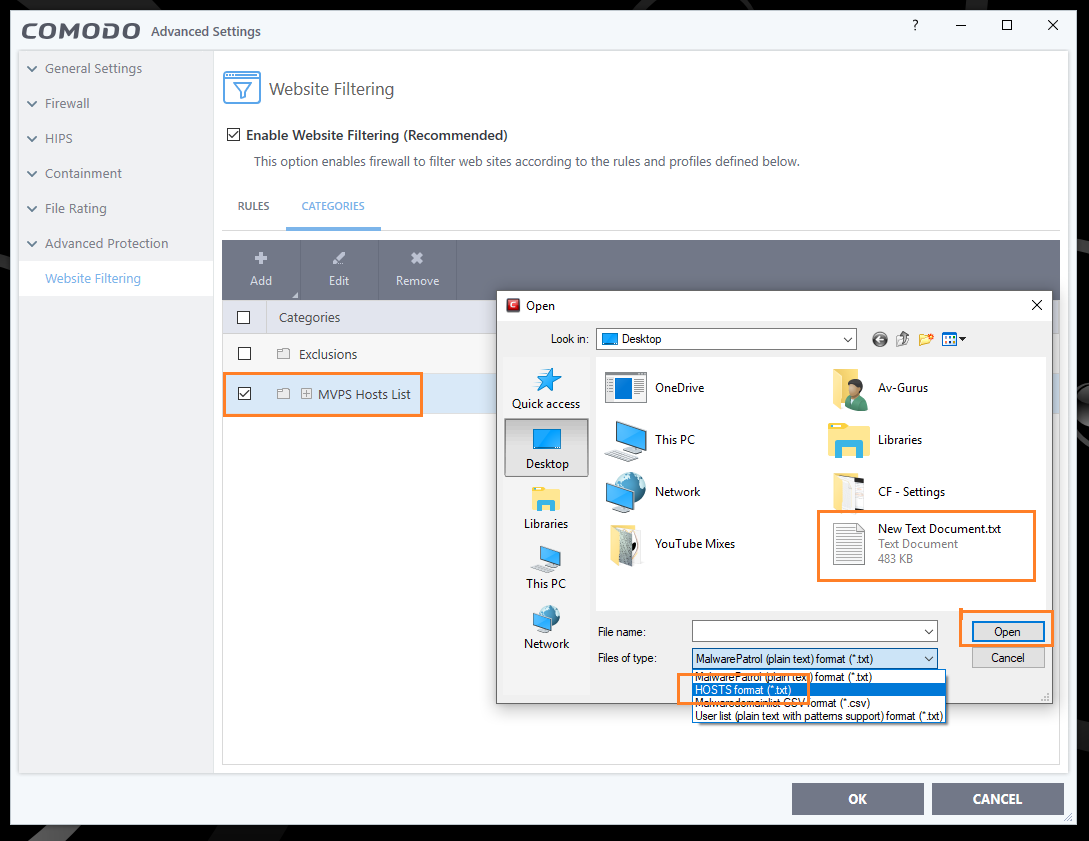The height and width of the screenshot is (841, 1089).
Task: Toggle the Categories header select-all checkbox
Action: 244,317
